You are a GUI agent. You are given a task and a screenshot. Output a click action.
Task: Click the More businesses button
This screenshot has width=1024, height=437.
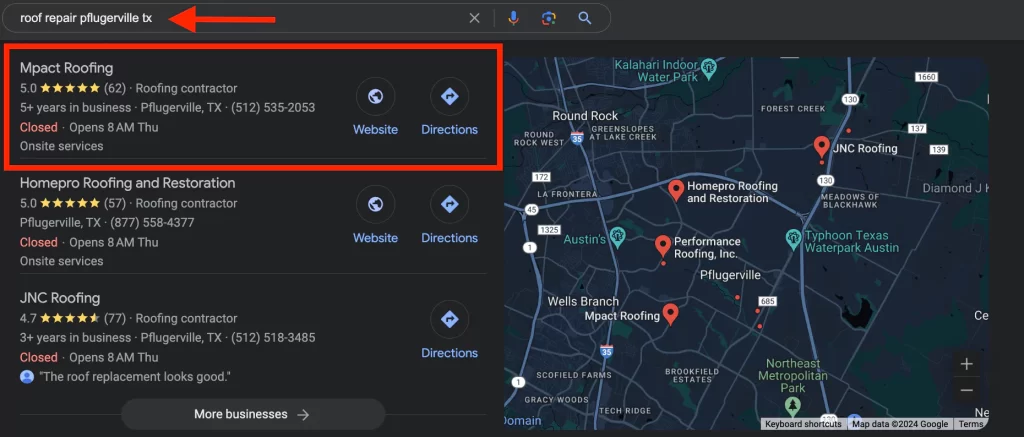tap(253, 414)
